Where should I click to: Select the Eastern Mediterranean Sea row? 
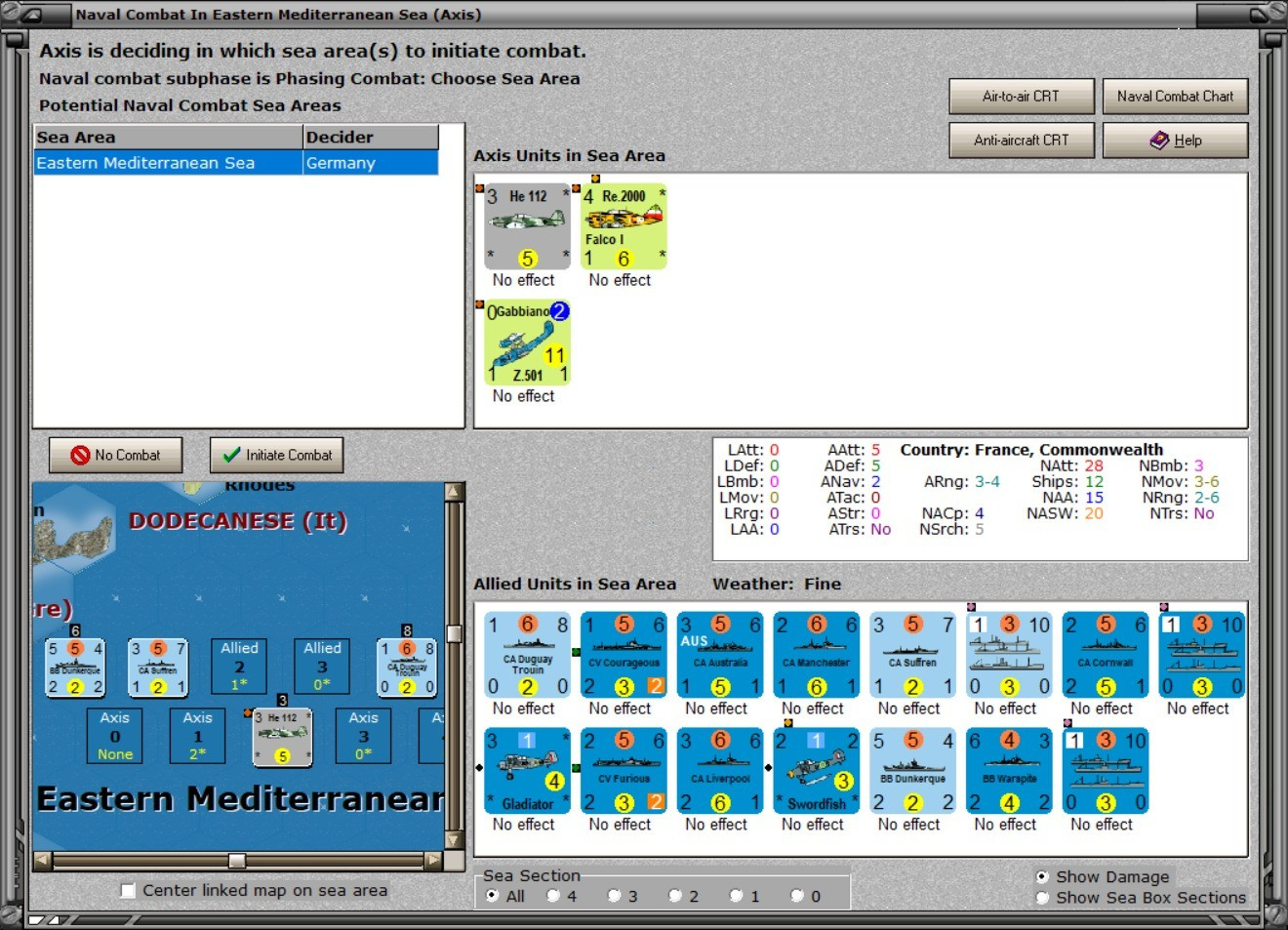coord(236,163)
